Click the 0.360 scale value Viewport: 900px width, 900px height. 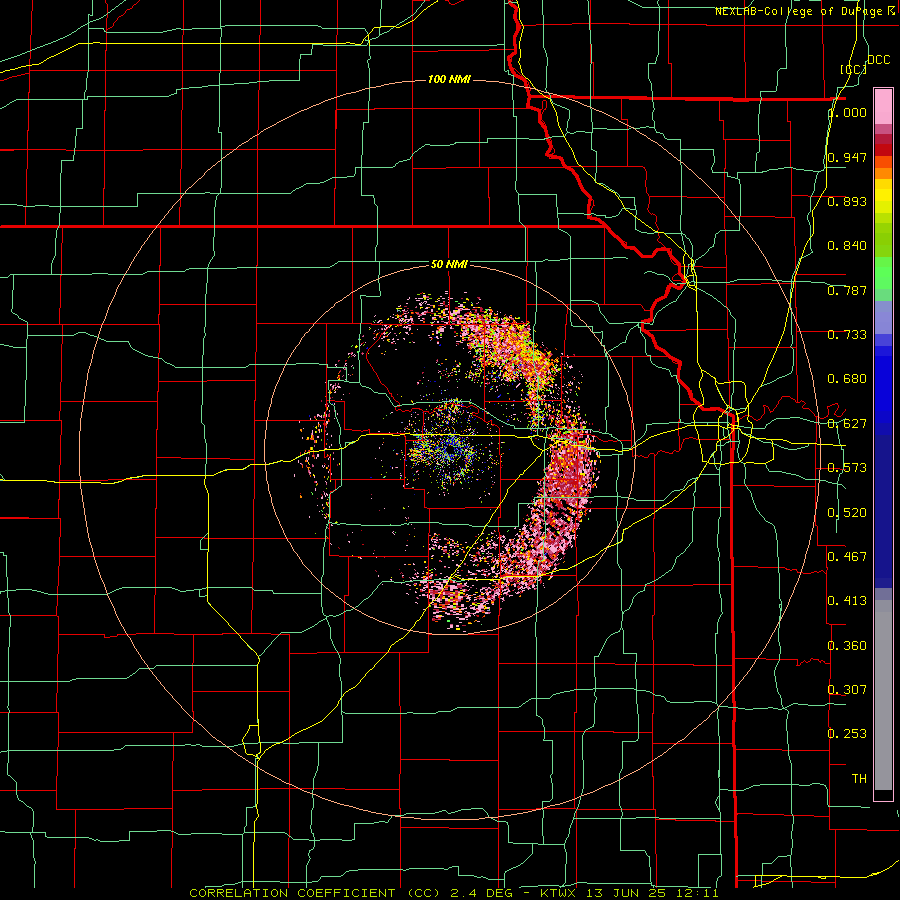tap(848, 646)
